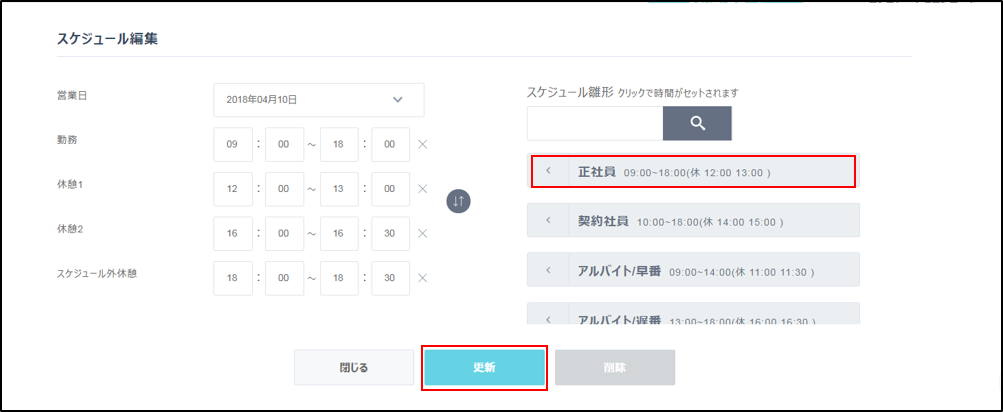
Task: Click the 休憩2 end minute field
Action: click(x=390, y=233)
